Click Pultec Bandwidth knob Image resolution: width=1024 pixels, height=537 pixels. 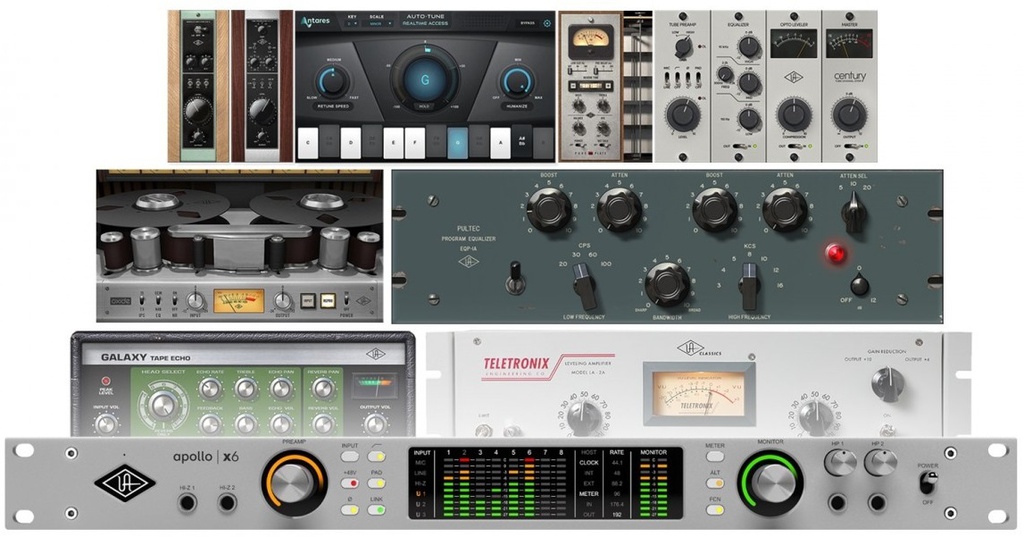click(667, 284)
